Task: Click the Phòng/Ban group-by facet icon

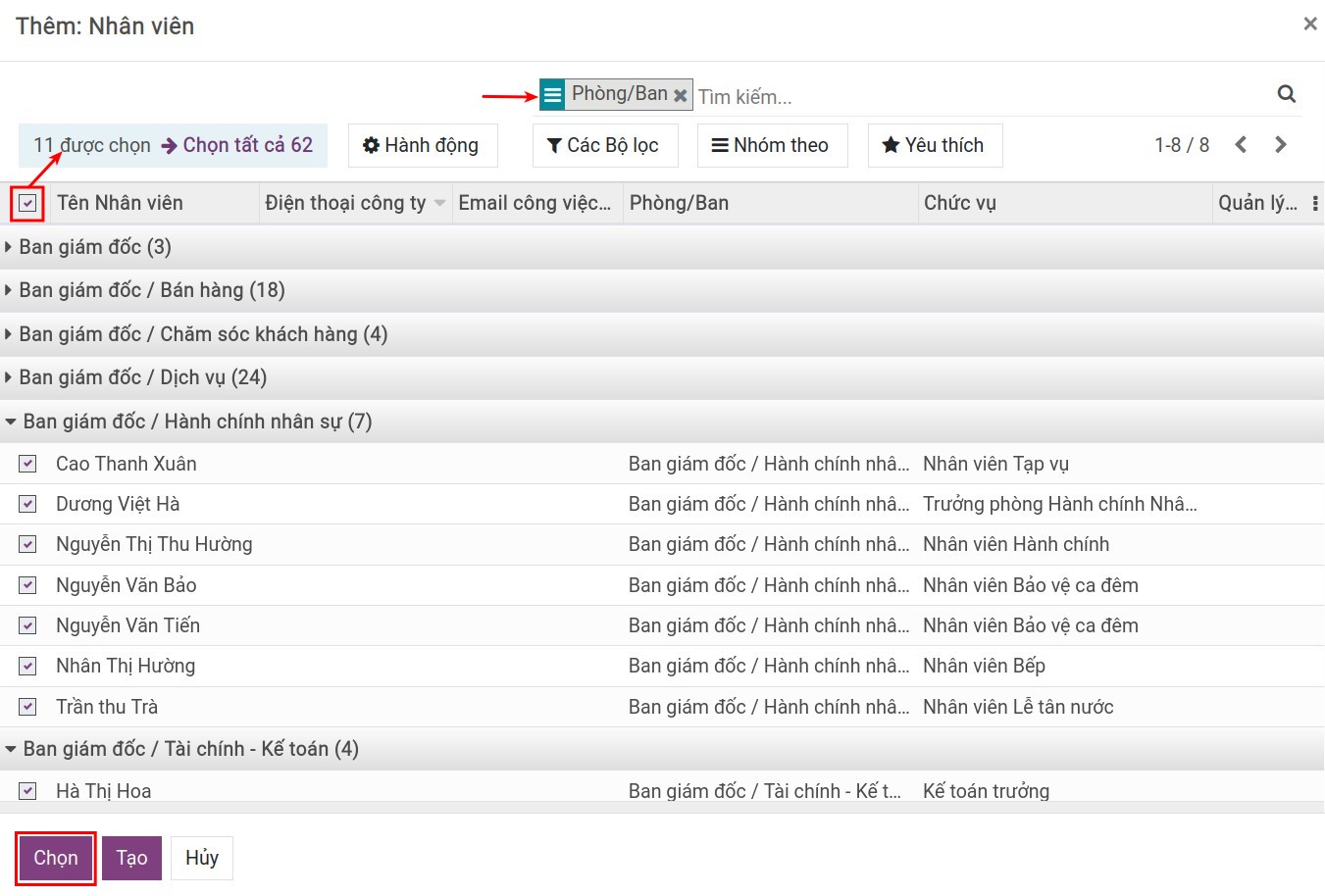Action: (552, 95)
